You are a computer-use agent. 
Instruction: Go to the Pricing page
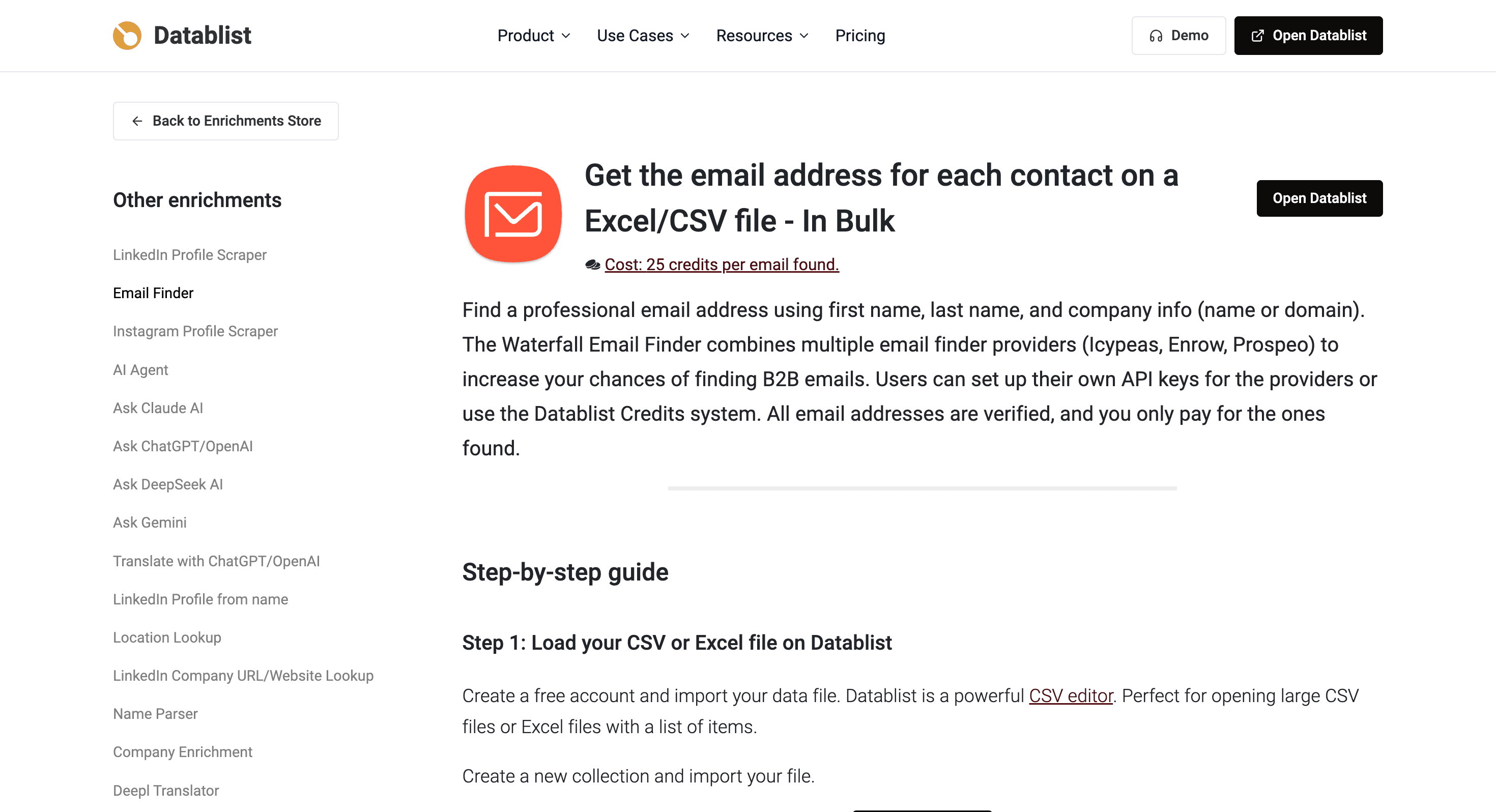point(859,36)
